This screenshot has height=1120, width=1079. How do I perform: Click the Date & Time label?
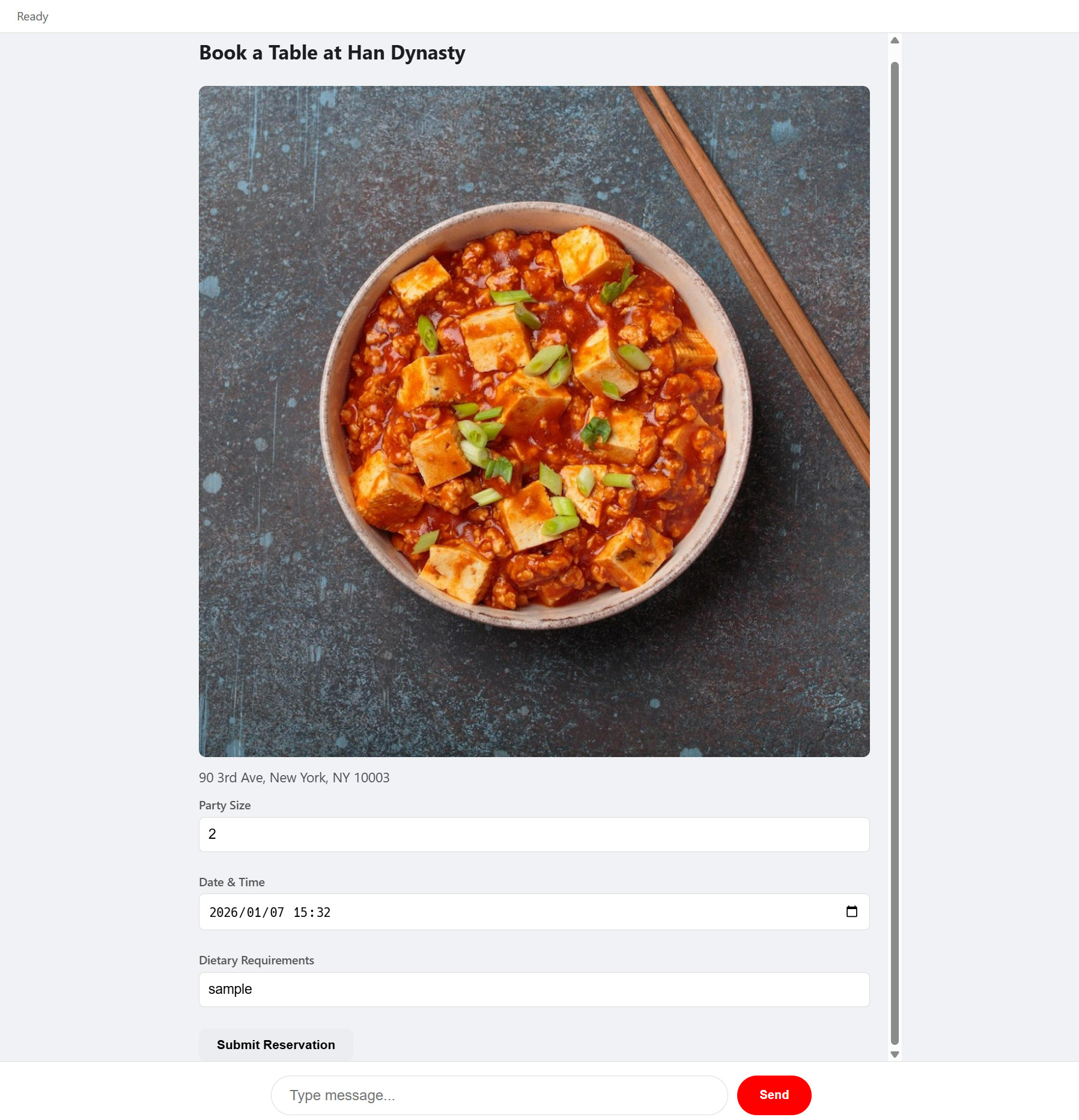232,882
